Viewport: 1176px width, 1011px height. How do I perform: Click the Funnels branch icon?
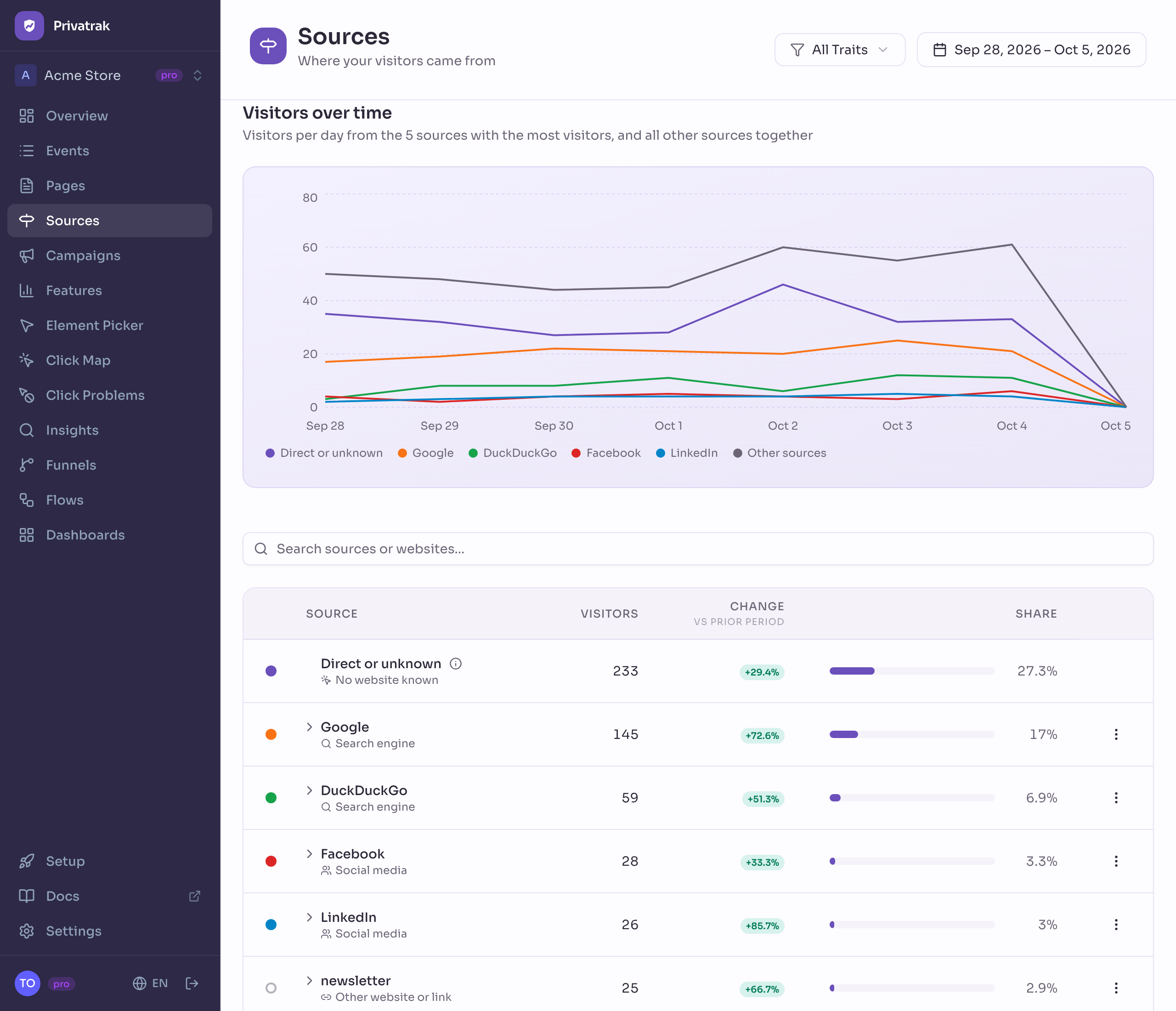(27, 465)
